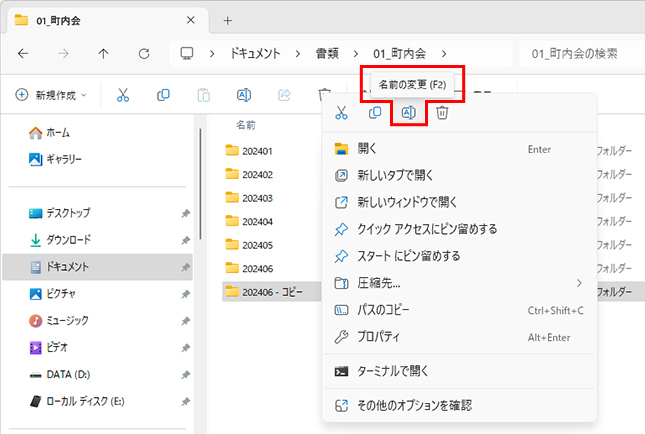This screenshot has height=434, width=645.
Task: Close the 01_町内会 tab
Action: (190, 20)
